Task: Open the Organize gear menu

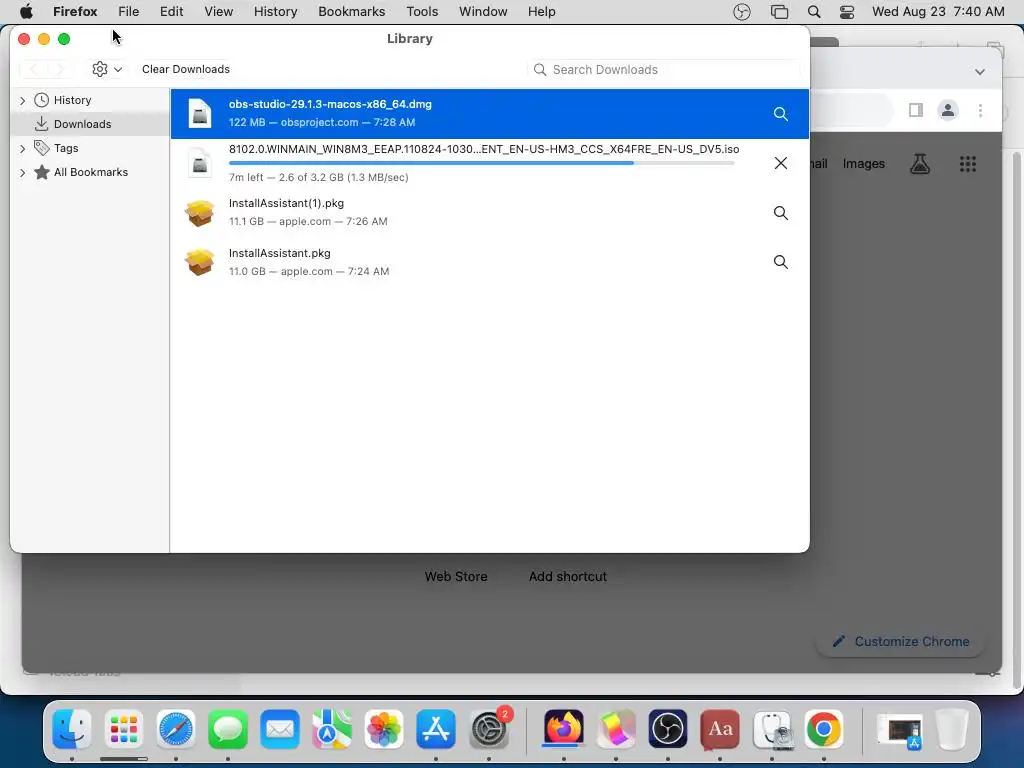Action: (x=107, y=69)
